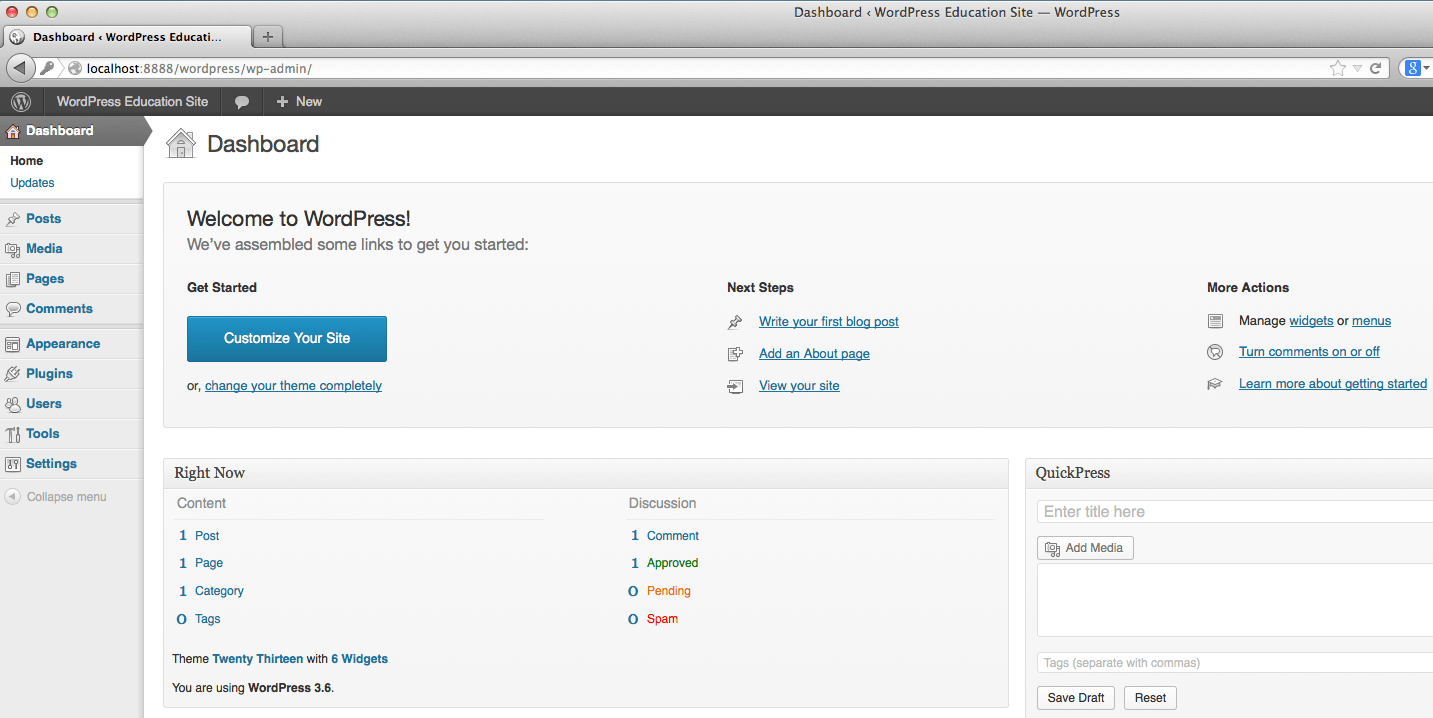This screenshot has height=718, width=1433.
Task: Open the Twenty Thirteen theme link
Action: click(x=258, y=659)
